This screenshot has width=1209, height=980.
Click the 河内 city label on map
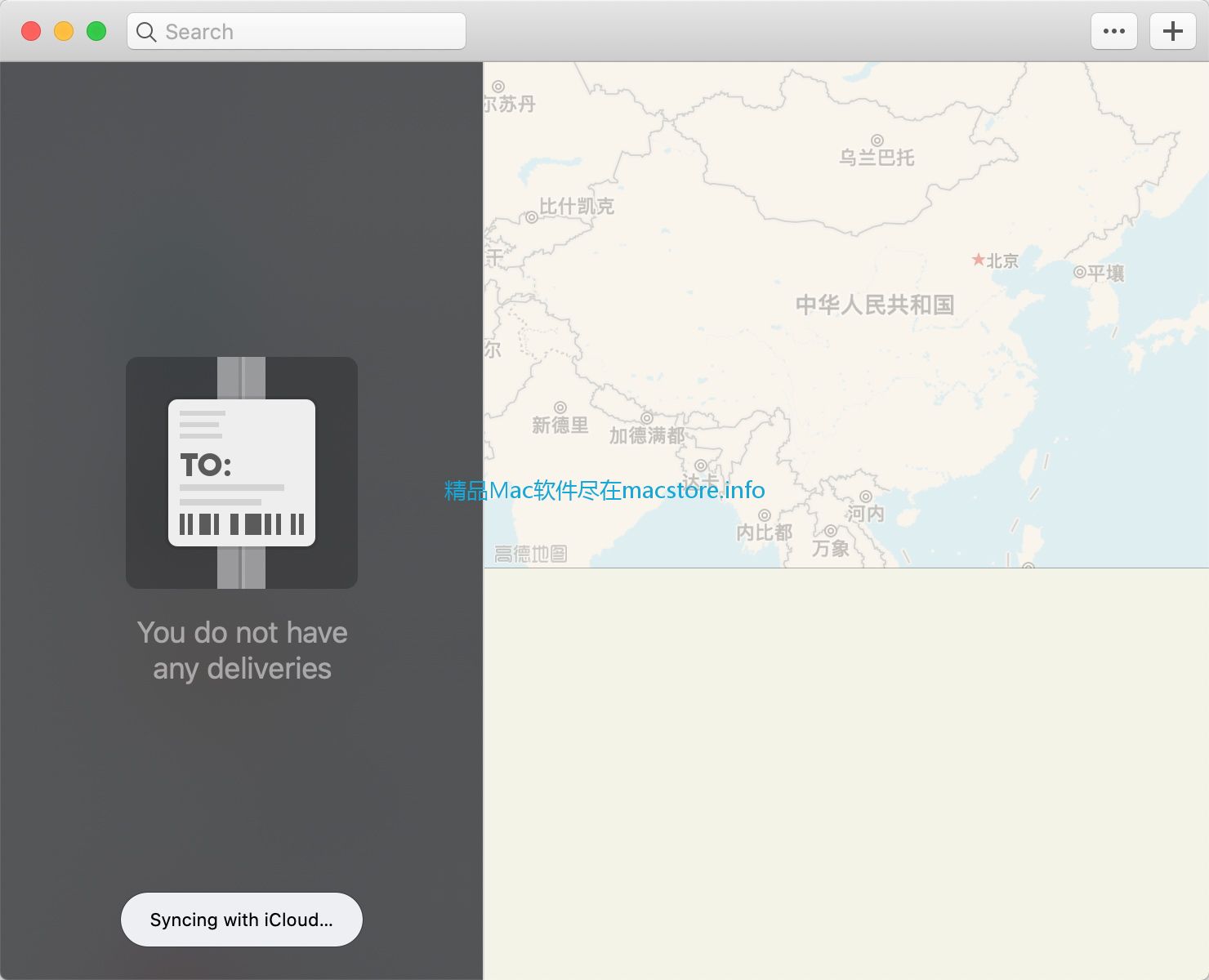pyautogui.click(x=866, y=513)
